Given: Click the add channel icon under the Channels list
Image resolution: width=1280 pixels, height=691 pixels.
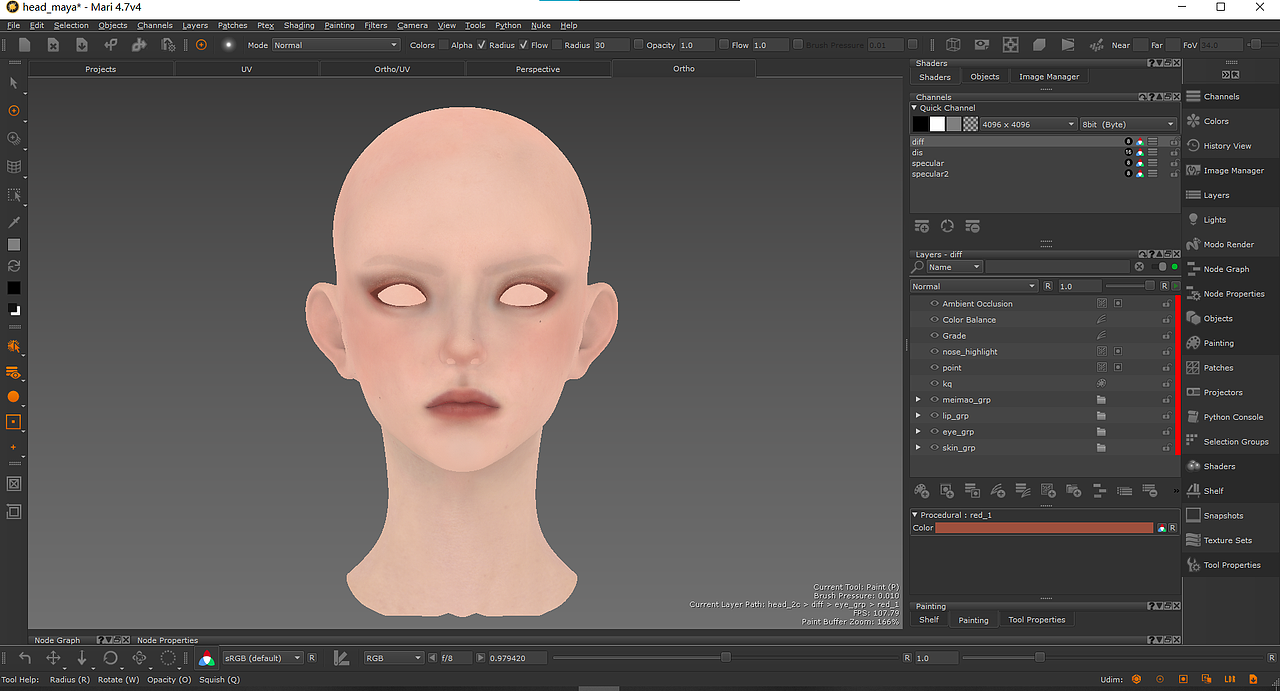Looking at the screenshot, I should tap(922, 226).
